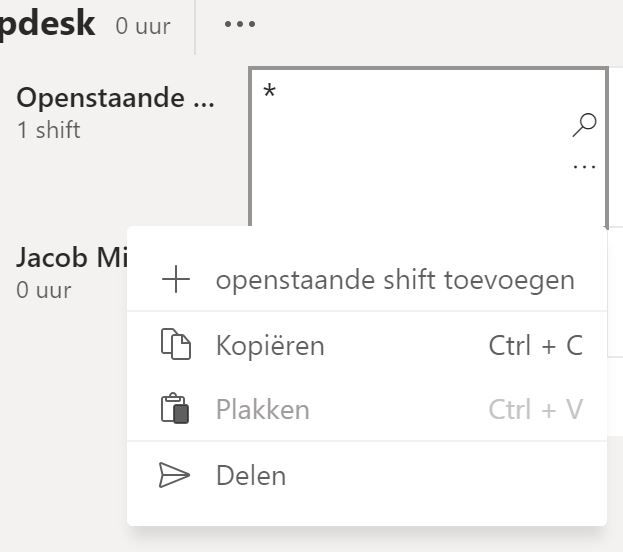Image resolution: width=623 pixels, height=552 pixels.
Task: Click the Ctrl + C shortcut label
Action: click(536, 345)
